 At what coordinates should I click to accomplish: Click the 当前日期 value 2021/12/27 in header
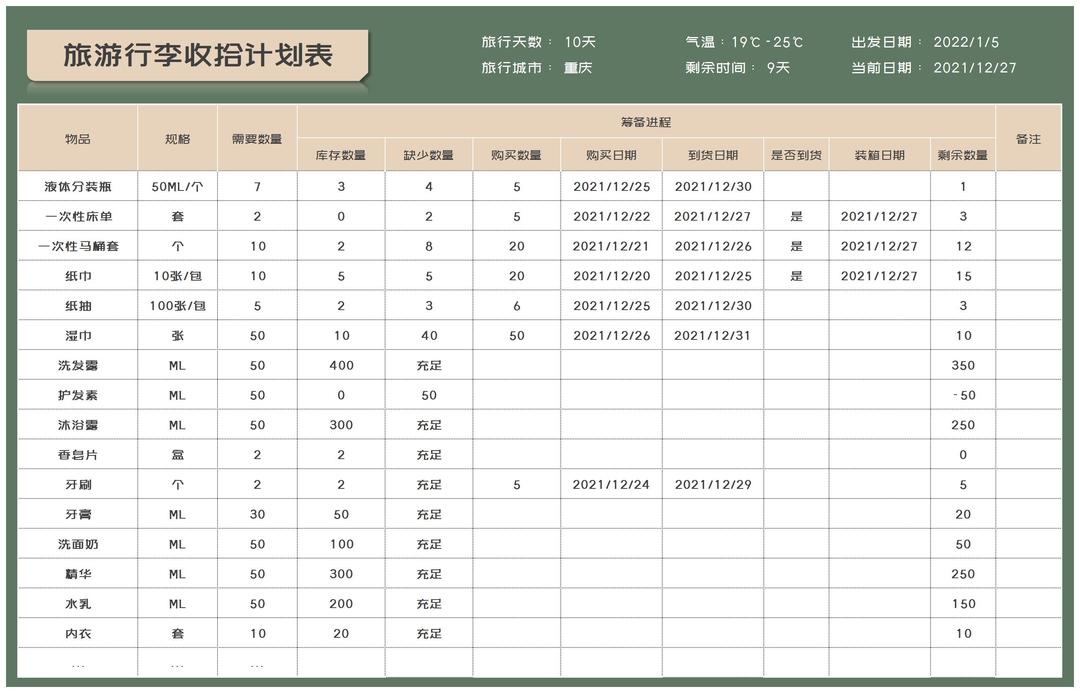click(x=975, y=68)
